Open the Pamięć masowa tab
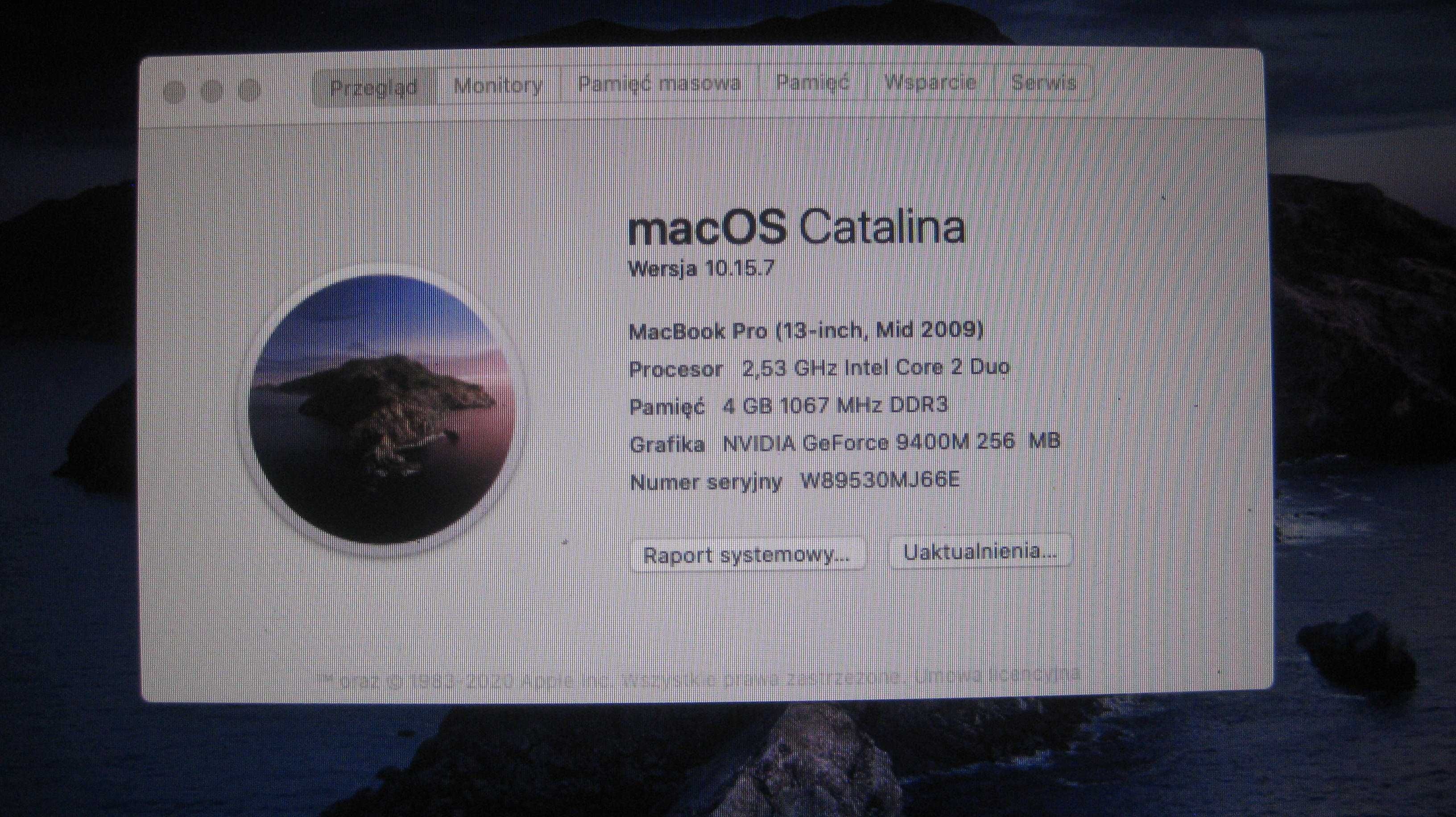1456x817 pixels. 659,84
